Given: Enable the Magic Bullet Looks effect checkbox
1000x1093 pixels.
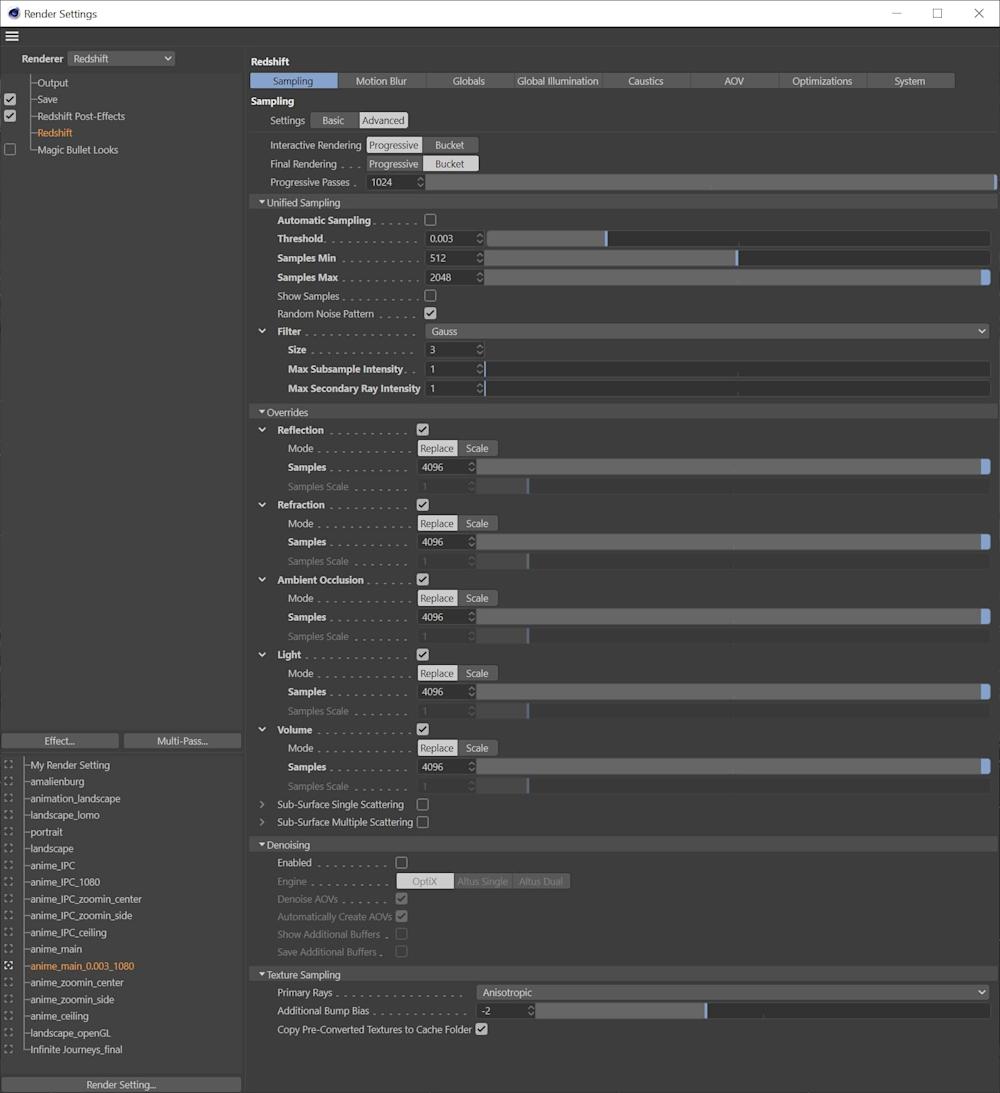Looking at the screenshot, I should [x=10, y=150].
